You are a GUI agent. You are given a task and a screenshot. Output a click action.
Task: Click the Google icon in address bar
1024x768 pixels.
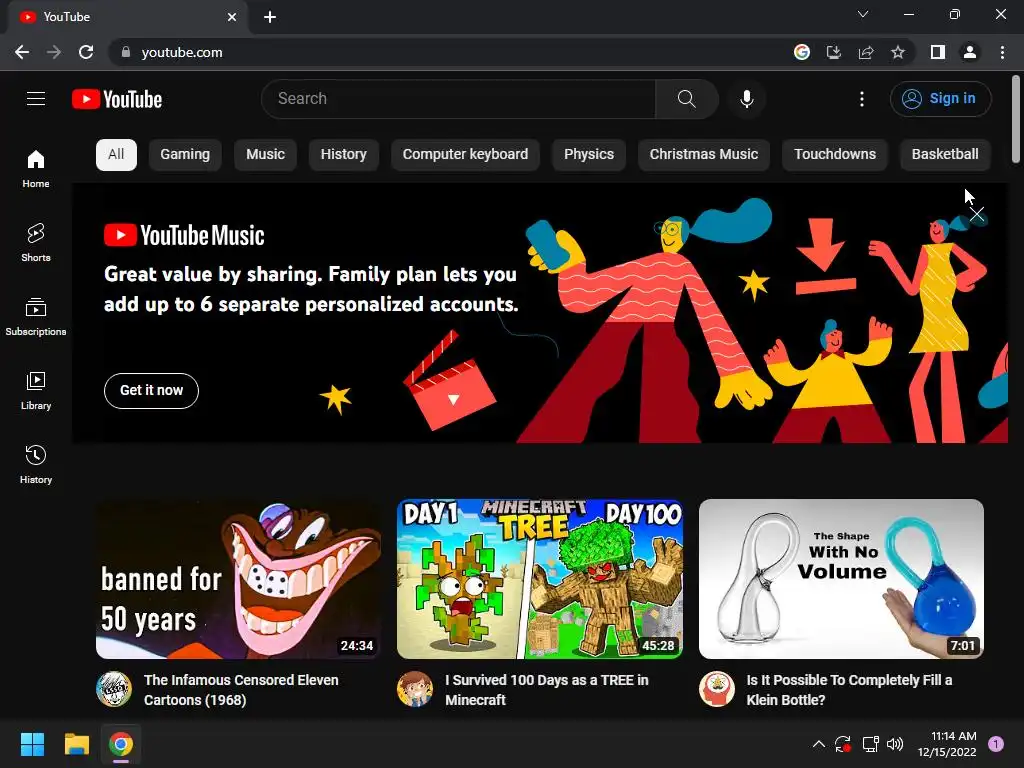click(802, 52)
